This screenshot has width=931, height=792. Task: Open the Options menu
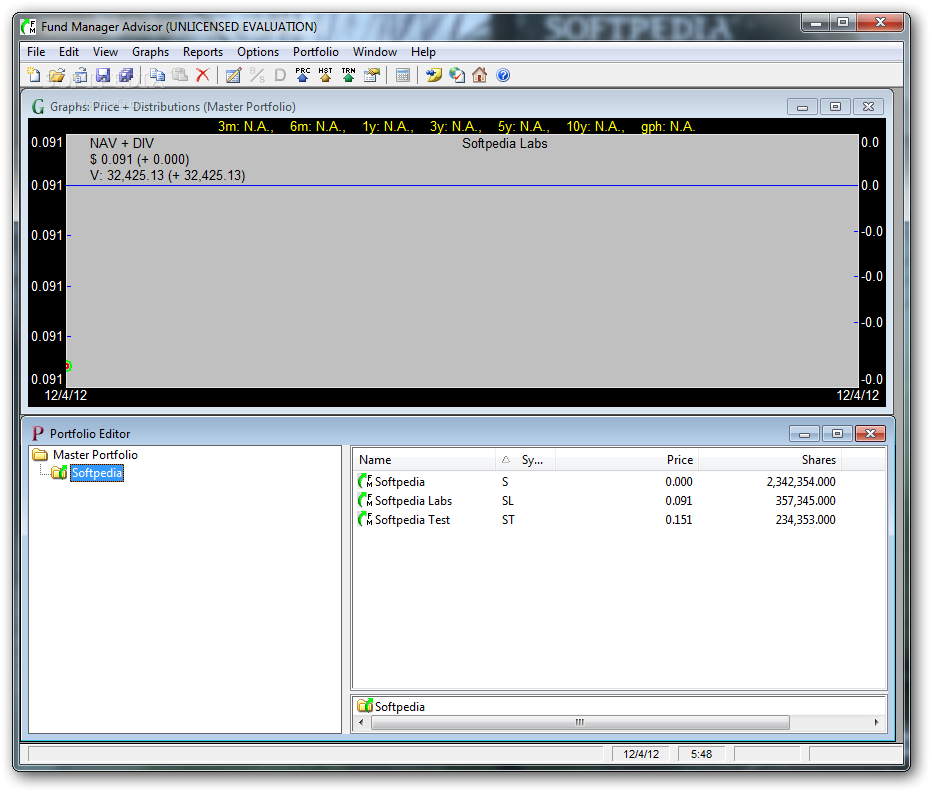tap(258, 52)
